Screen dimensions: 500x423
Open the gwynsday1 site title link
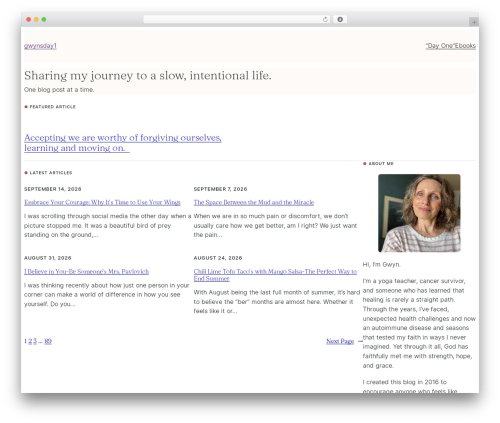(40, 46)
